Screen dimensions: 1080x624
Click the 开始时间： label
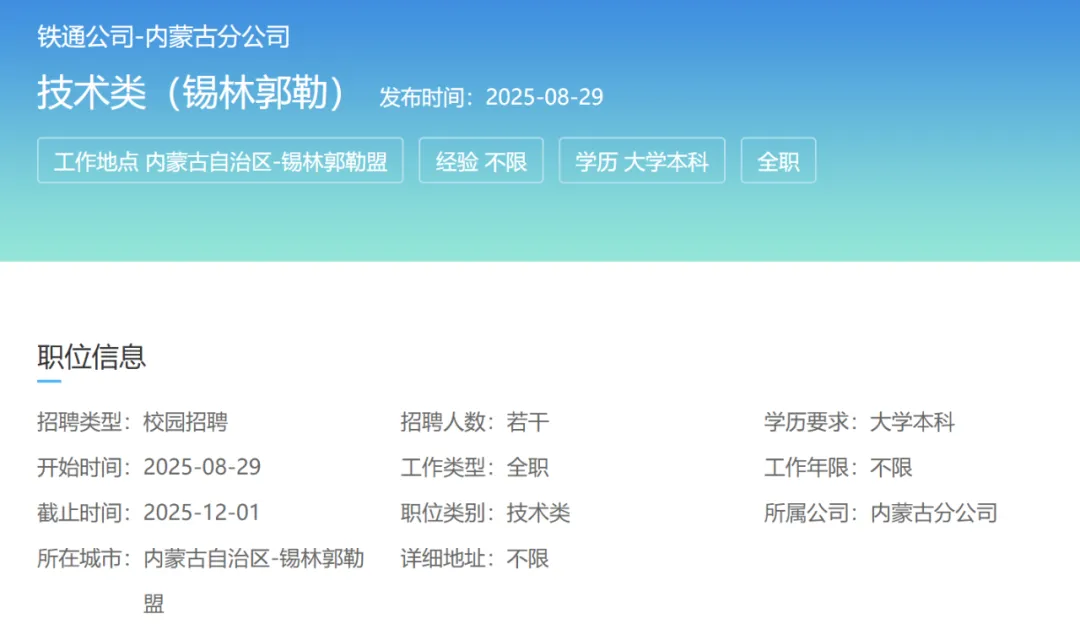(x=84, y=467)
